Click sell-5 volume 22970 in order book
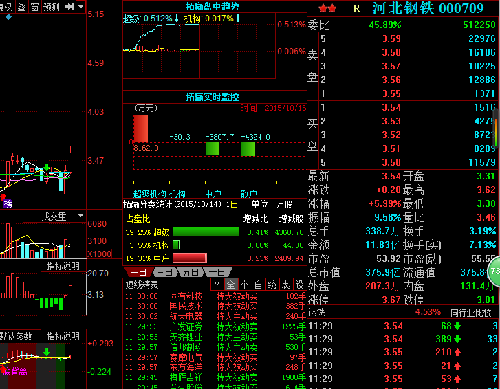The image size is (500, 389). pos(482,39)
